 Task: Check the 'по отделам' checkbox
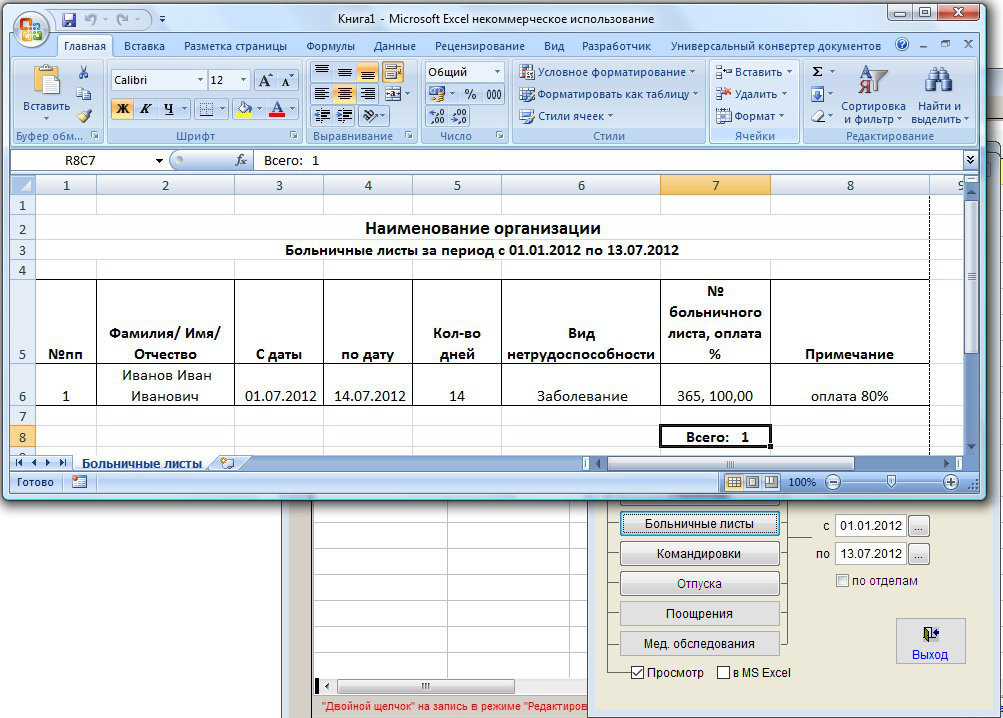coord(842,581)
